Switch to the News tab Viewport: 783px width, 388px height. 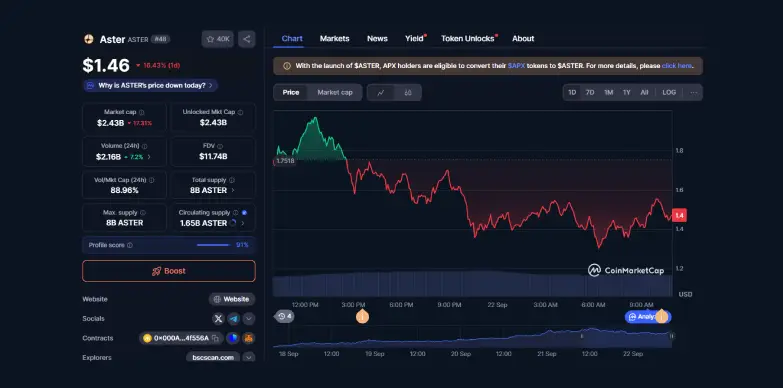[377, 38]
